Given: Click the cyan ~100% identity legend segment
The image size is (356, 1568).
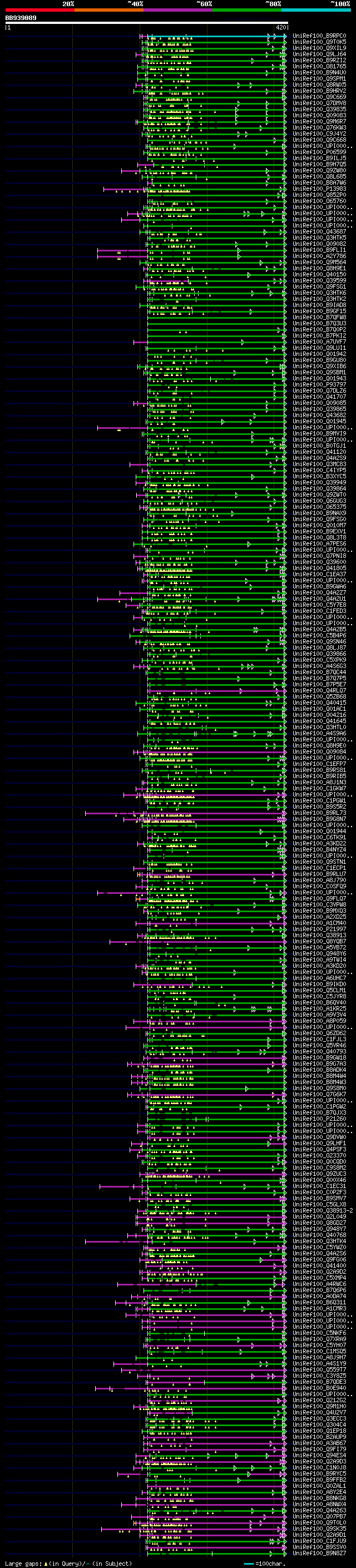Looking at the screenshot, I should pos(316,10).
